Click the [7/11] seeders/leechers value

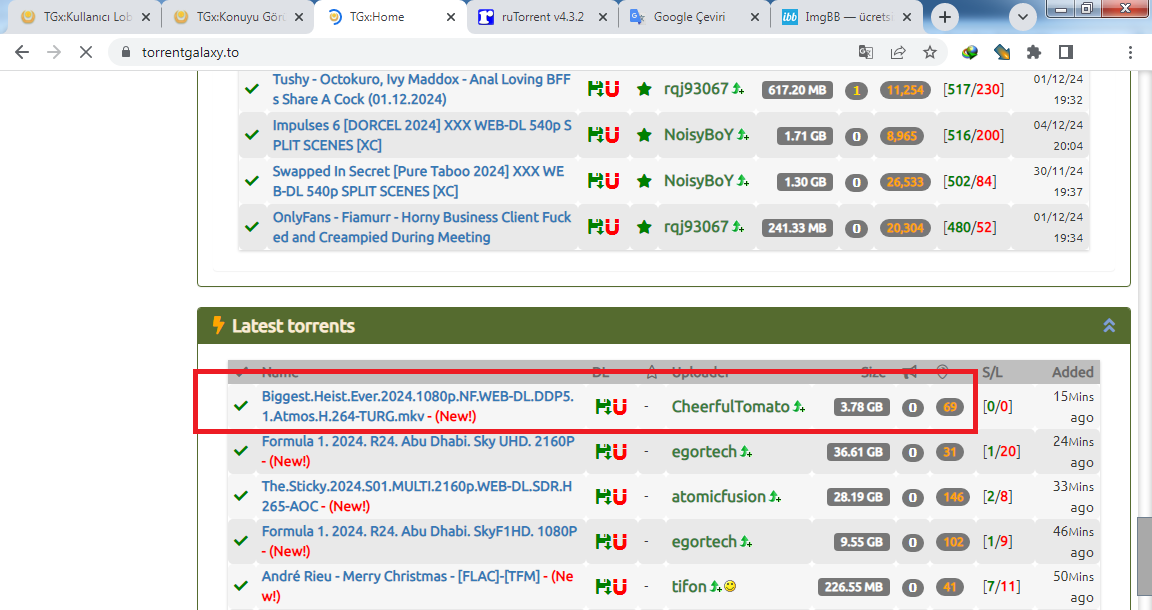[x=1001, y=586]
